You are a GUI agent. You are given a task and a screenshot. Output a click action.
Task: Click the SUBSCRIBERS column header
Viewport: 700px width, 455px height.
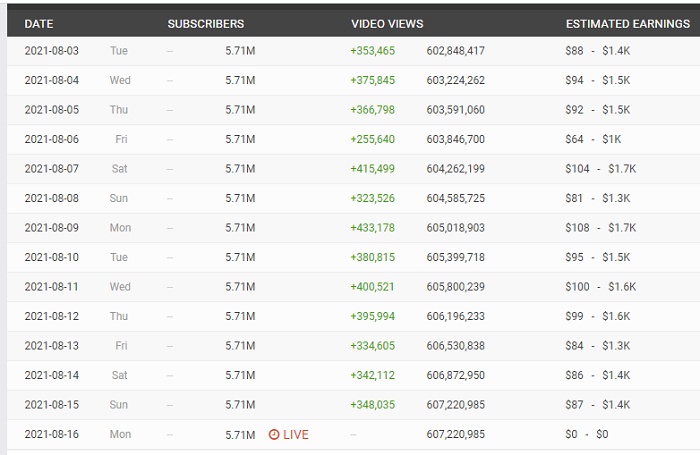click(205, 23)
